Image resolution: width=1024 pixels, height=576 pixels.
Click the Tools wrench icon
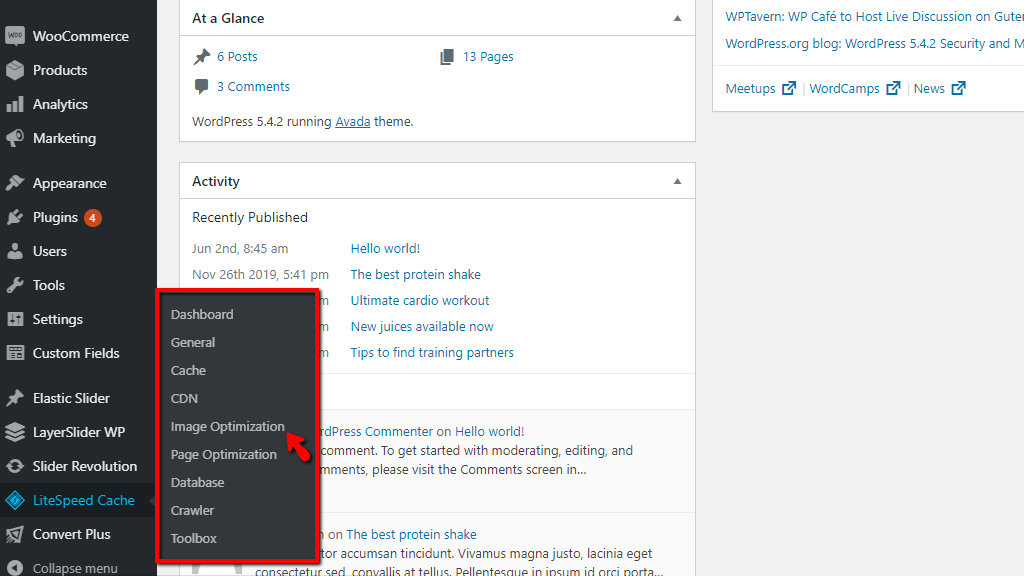15,285
